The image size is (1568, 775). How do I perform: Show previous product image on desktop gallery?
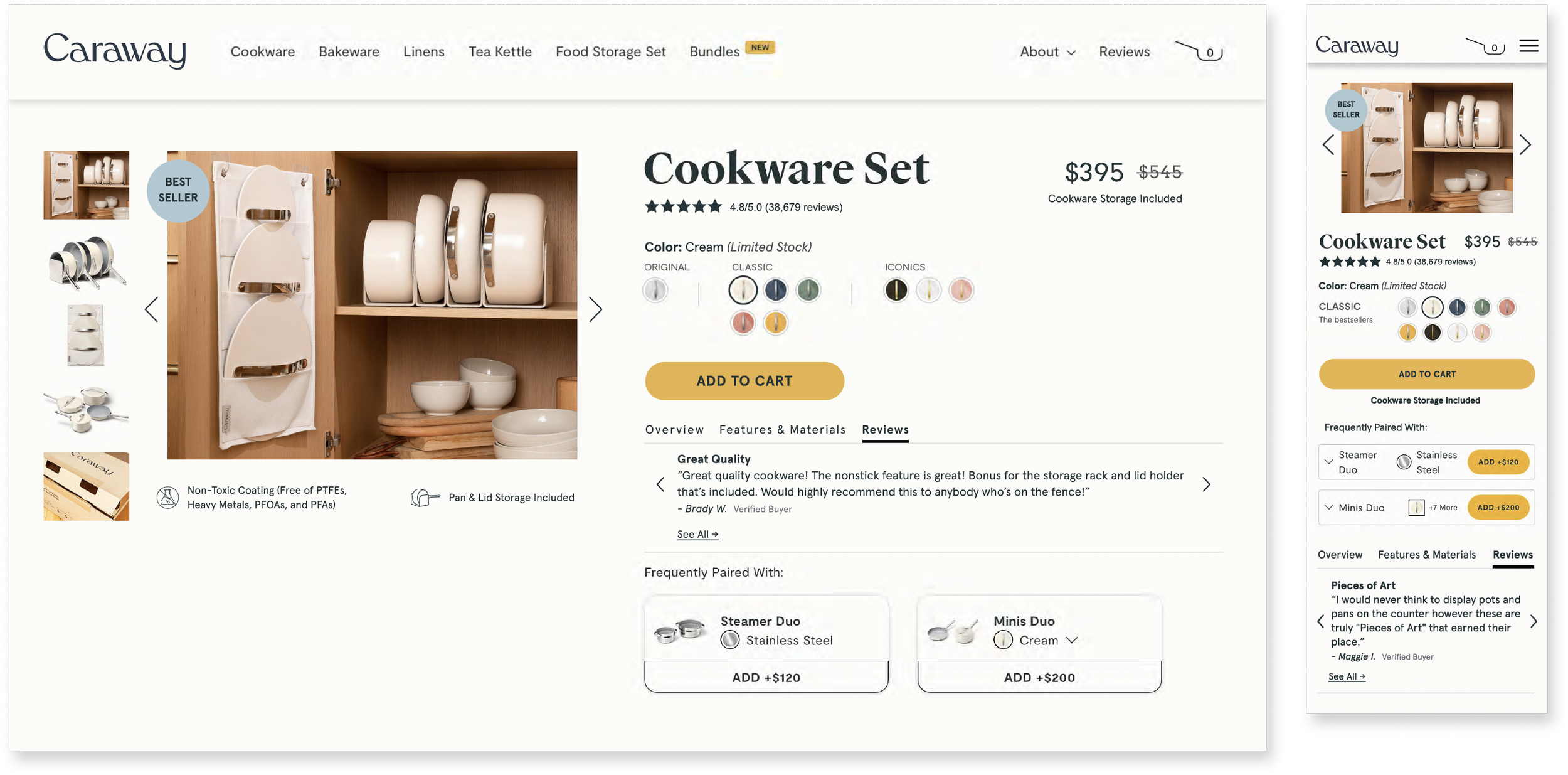[x=151, y=309]
